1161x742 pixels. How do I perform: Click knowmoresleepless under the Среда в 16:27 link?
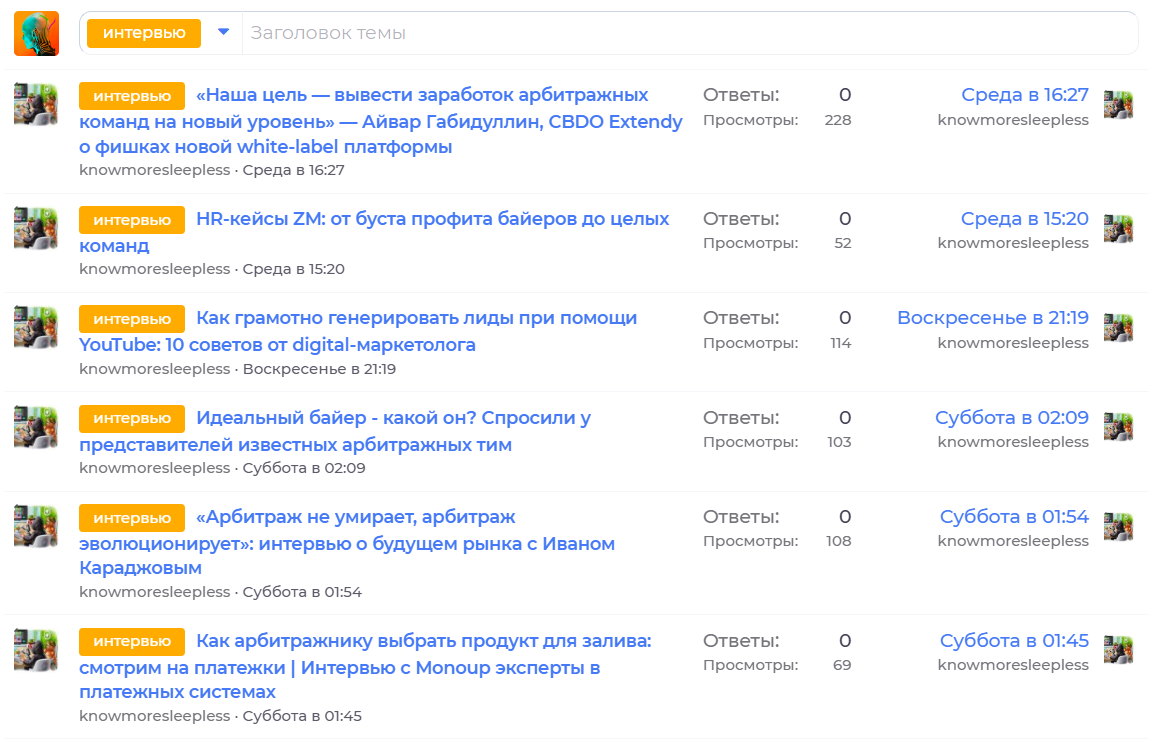1013,120
